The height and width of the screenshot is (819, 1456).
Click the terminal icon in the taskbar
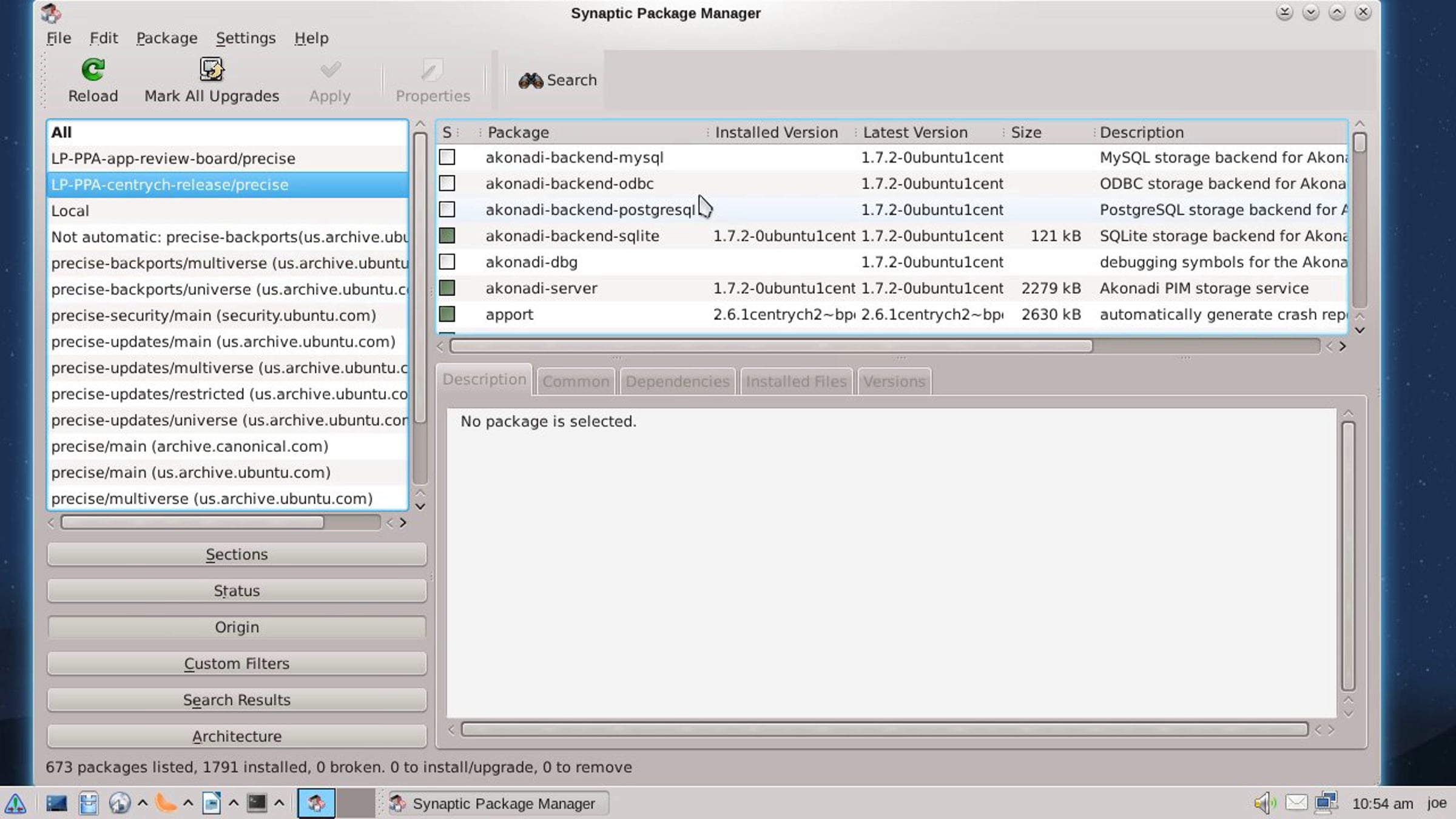click(x=257, y=803)
